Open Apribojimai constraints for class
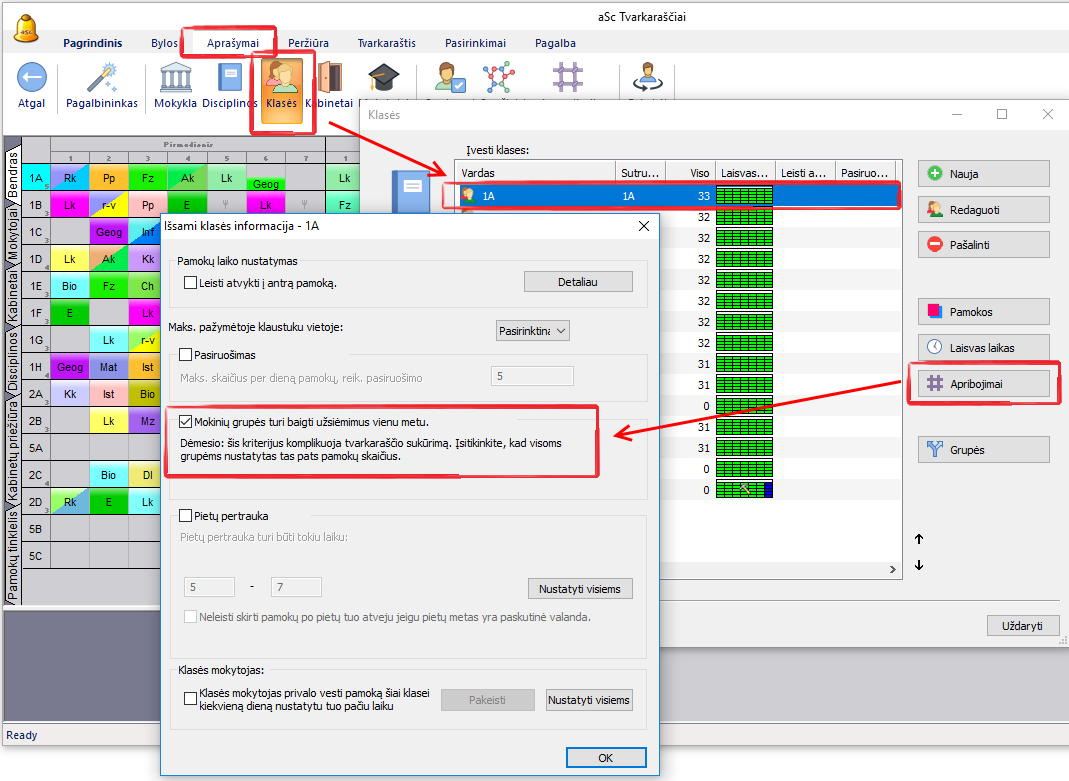The image size is (1069, 781). tap(983, 383)
